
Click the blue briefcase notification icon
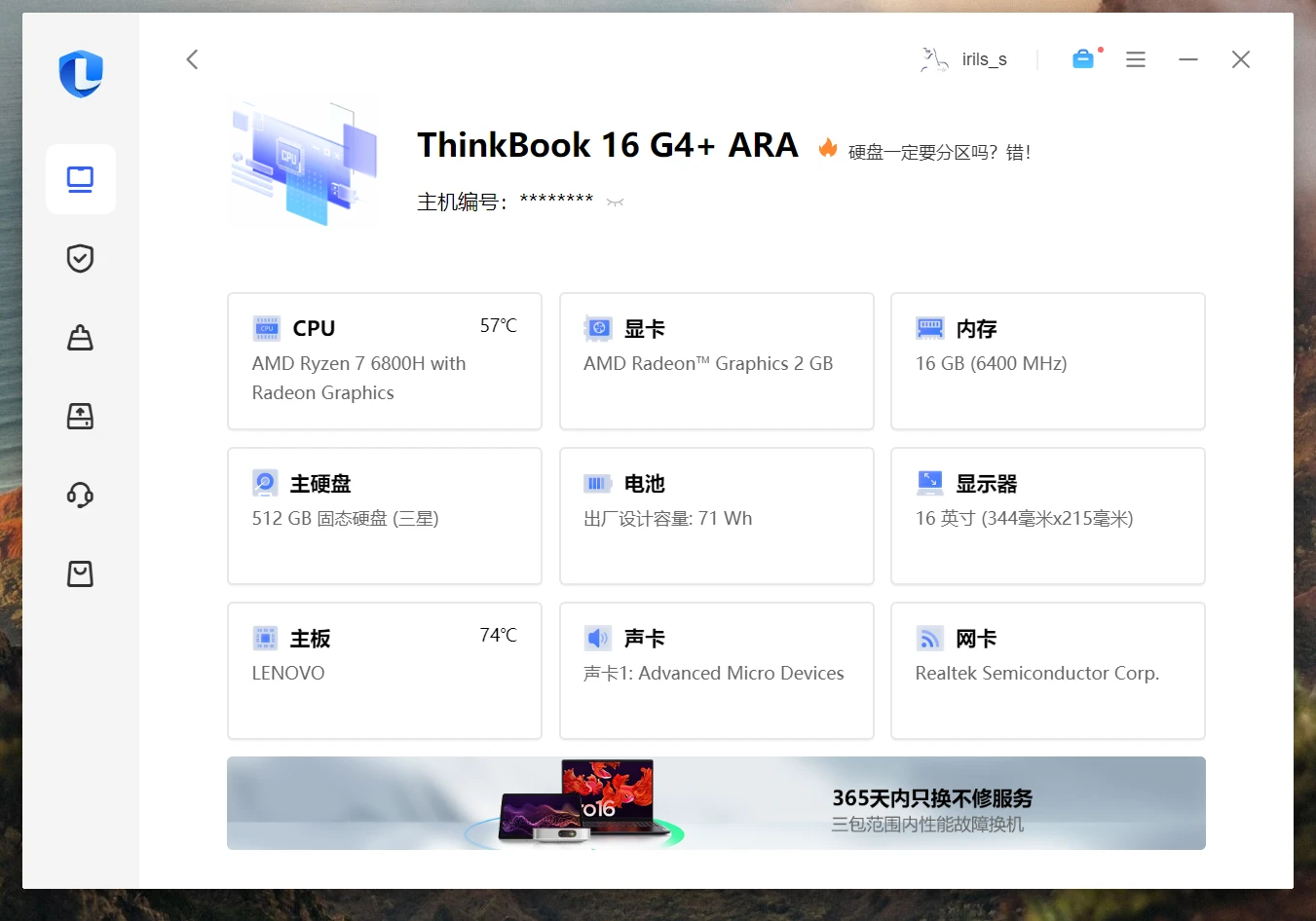point(1083,59)
